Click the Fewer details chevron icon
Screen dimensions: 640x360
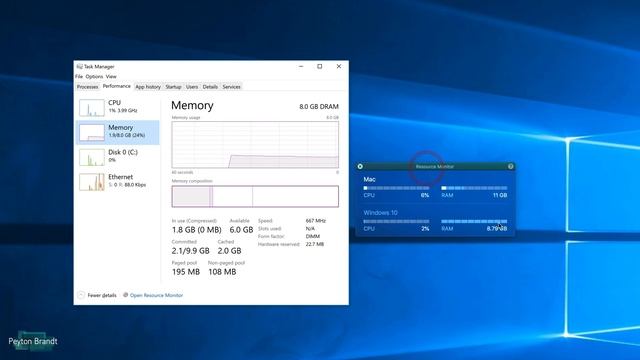[x=81, y=295]
